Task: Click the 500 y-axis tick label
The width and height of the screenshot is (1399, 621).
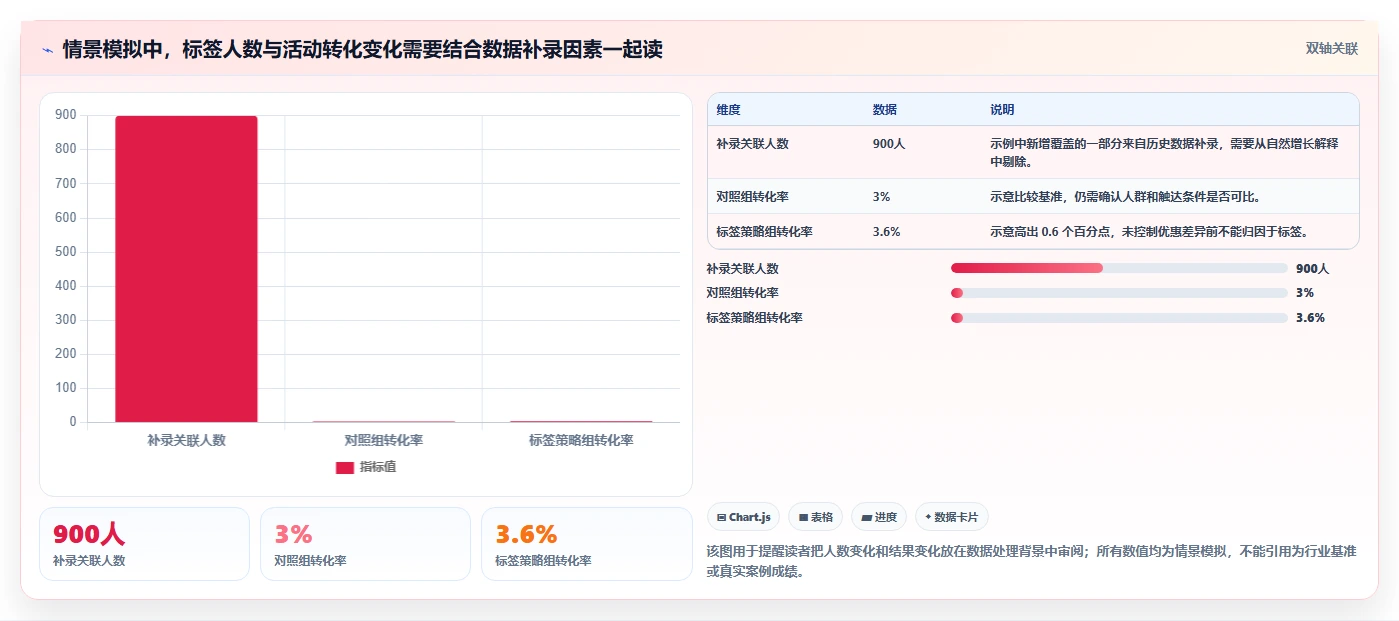Action: pyautogui.click(x=66, y=251)
